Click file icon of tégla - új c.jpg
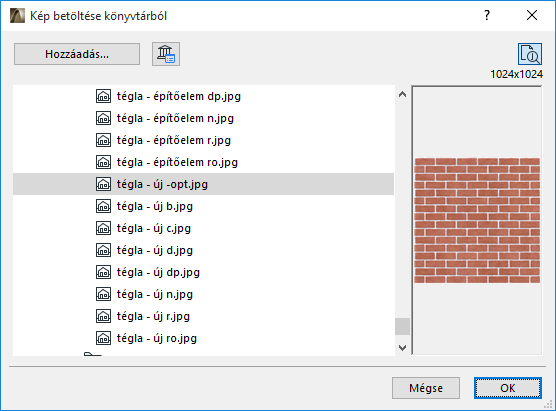 click(104, 228)
